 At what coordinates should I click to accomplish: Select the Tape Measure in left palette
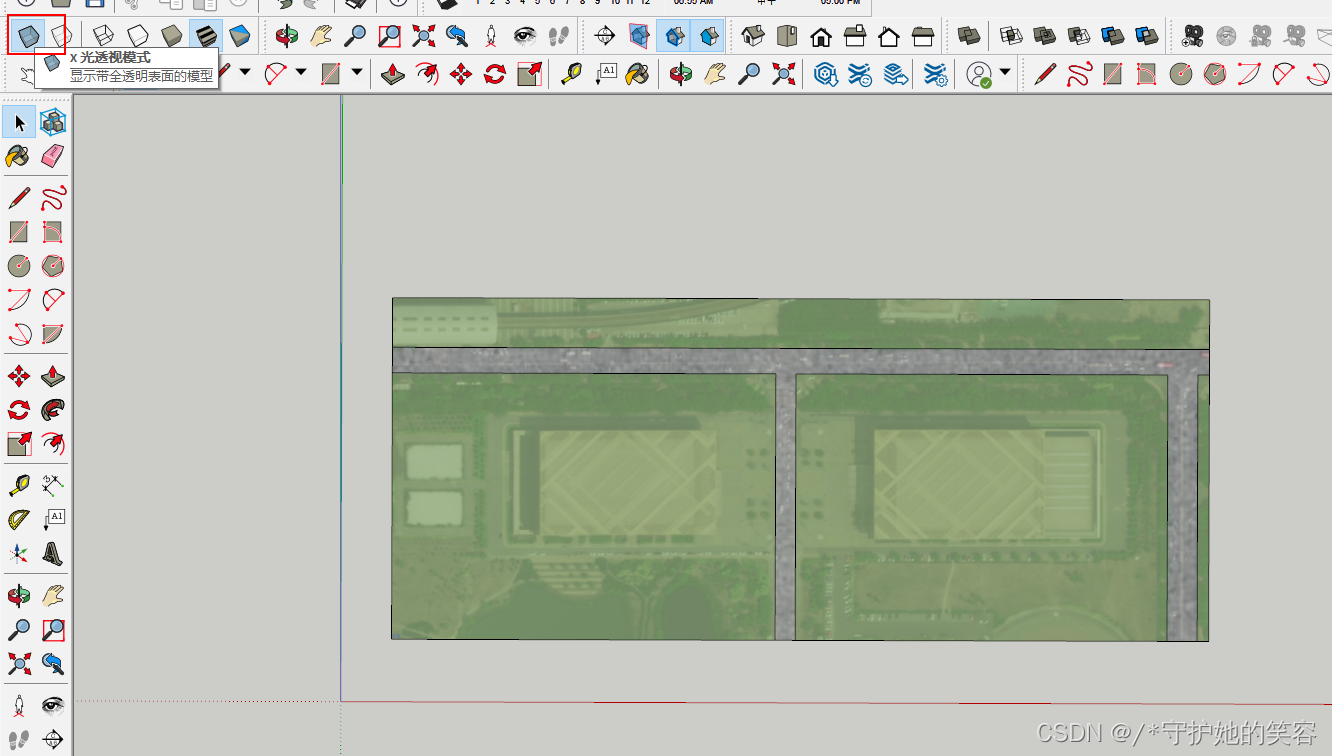(19, 486)
